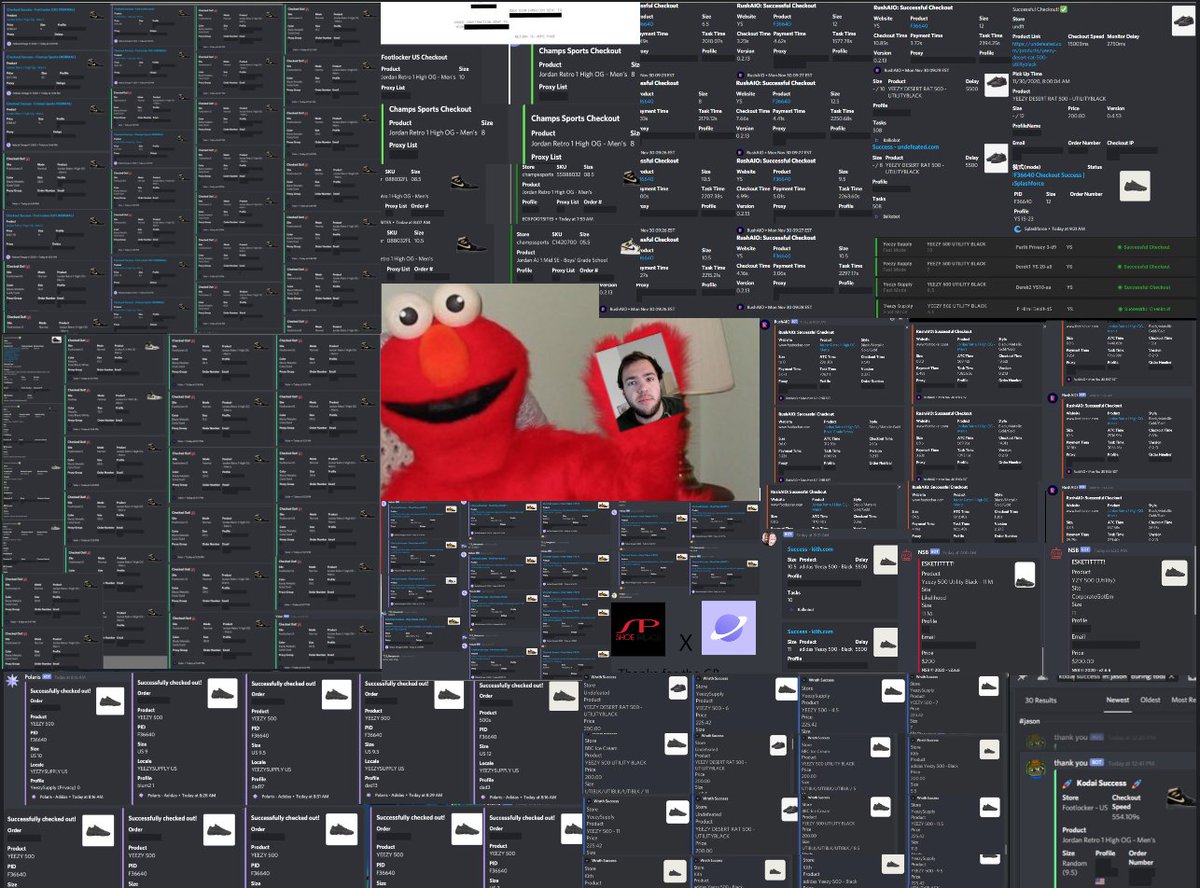
Task: Switch to the Oldest search results tab
Action: (x=1151, y=700)
